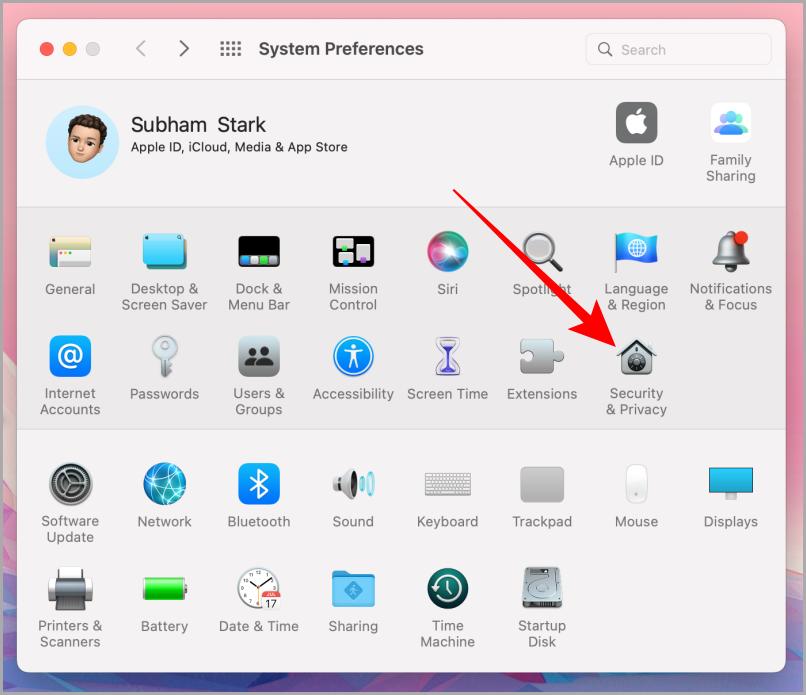Show all preferences grid button
The image size is (806, 695).
coord(230,49)
